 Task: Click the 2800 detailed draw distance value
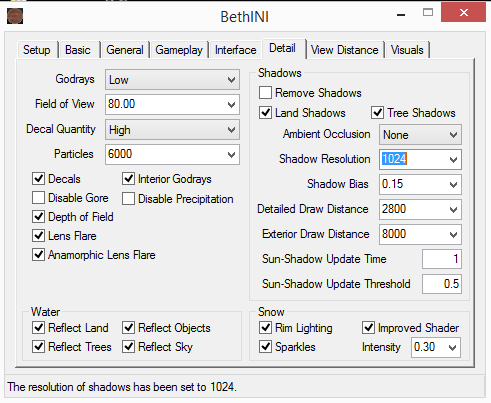pos(394,209)
